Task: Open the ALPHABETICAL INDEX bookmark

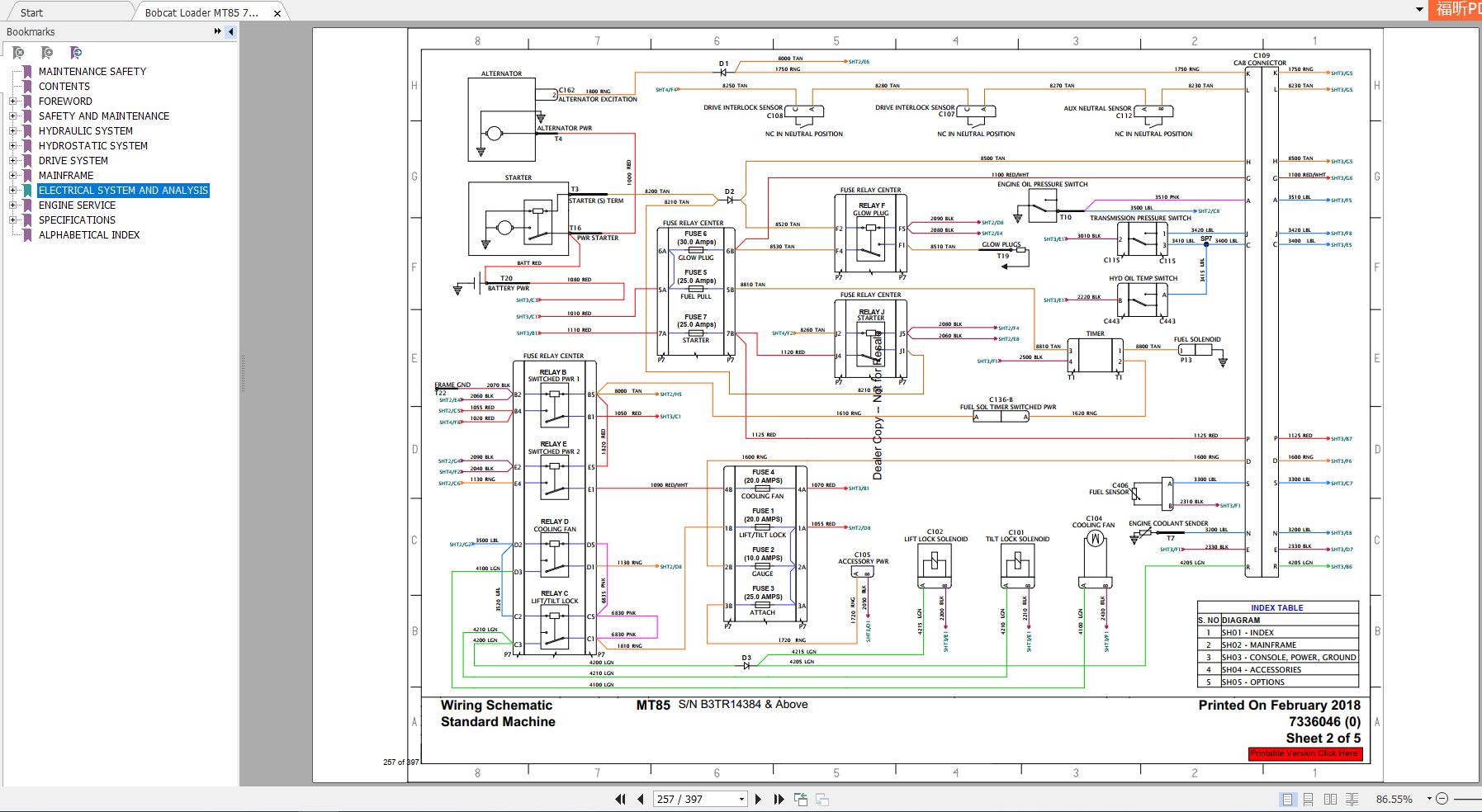Action: pyautogui.click(x=89, y=235)
